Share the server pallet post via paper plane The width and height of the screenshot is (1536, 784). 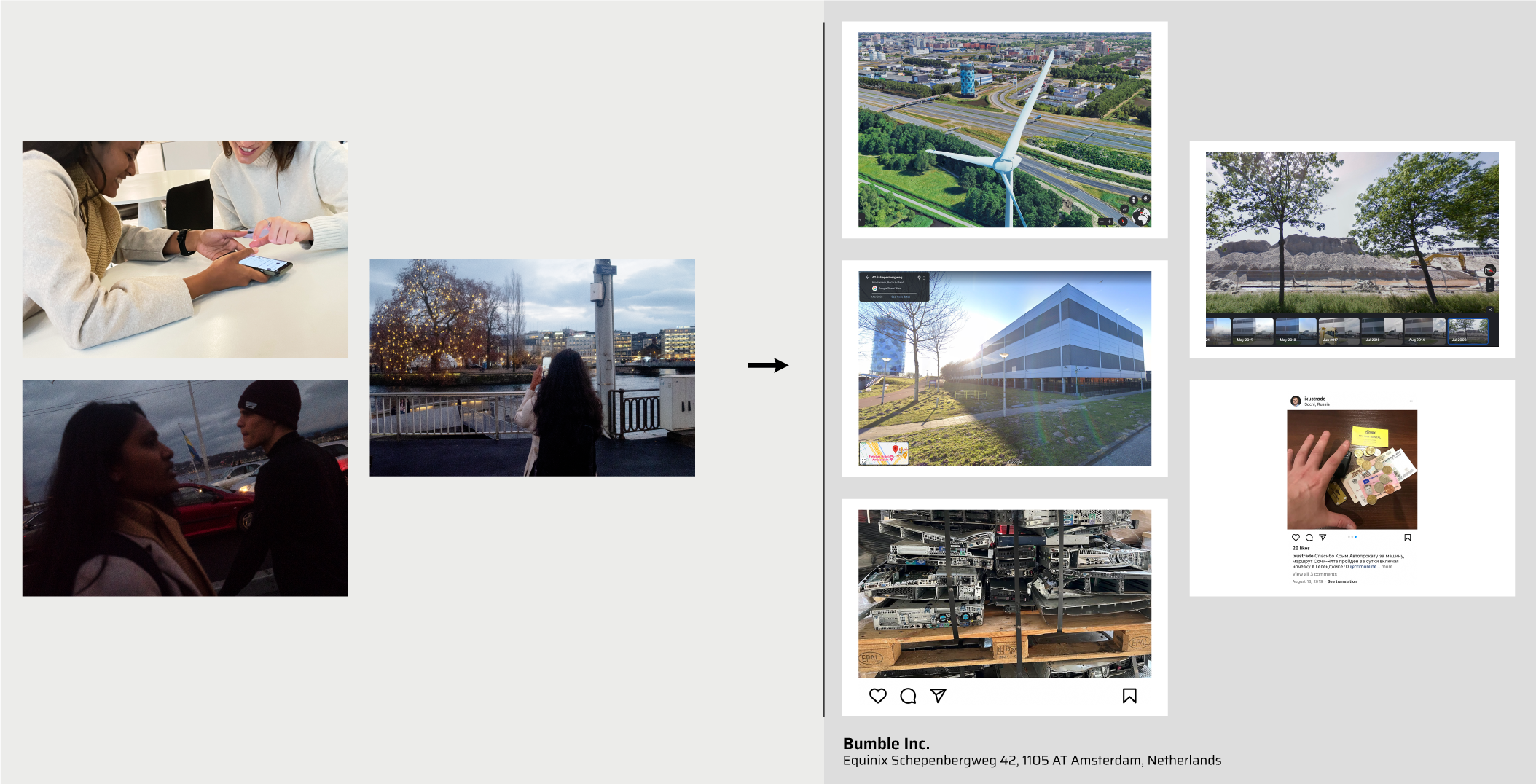pyautogui.click(x=938, y=696)
